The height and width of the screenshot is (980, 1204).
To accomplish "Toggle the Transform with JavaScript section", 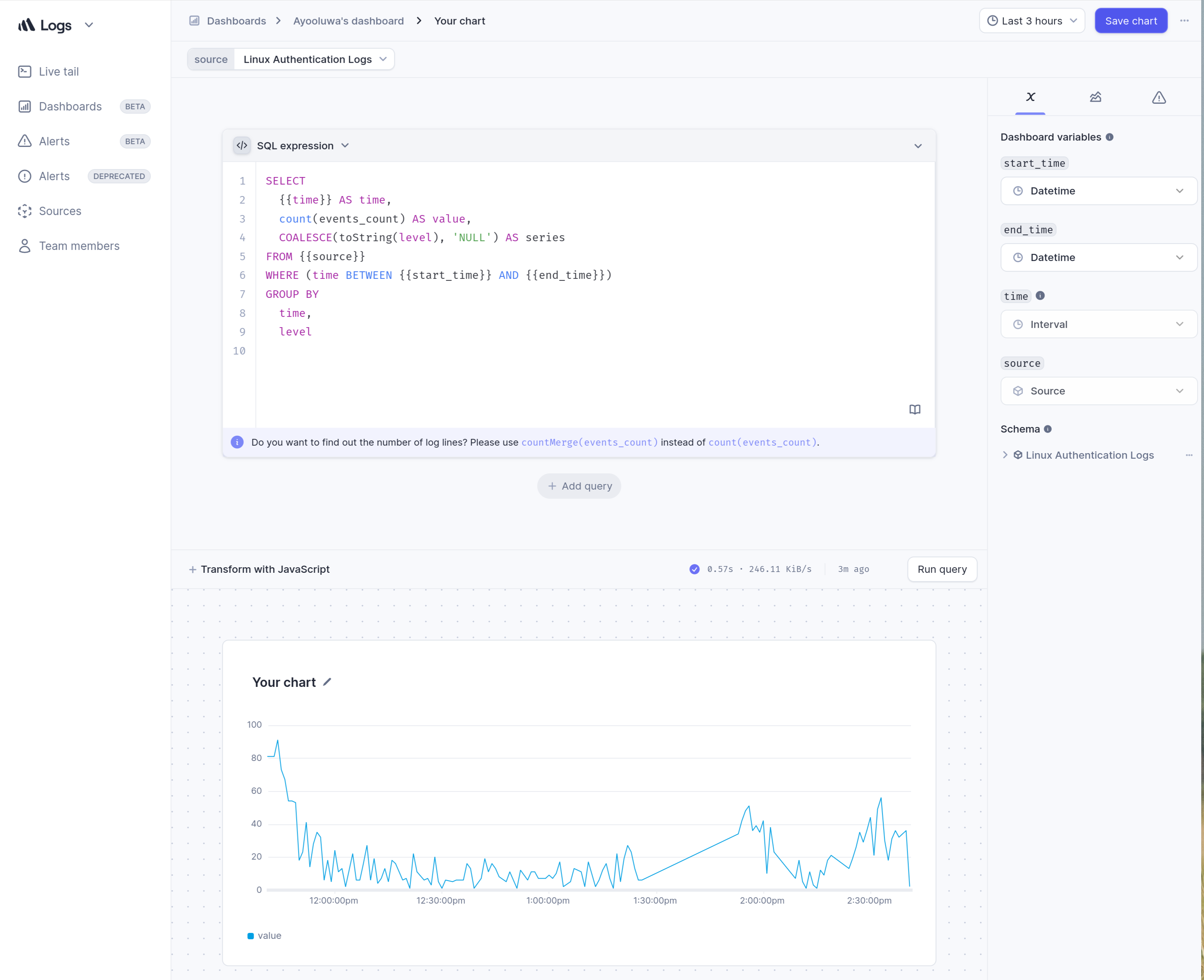I will (258, 569).
